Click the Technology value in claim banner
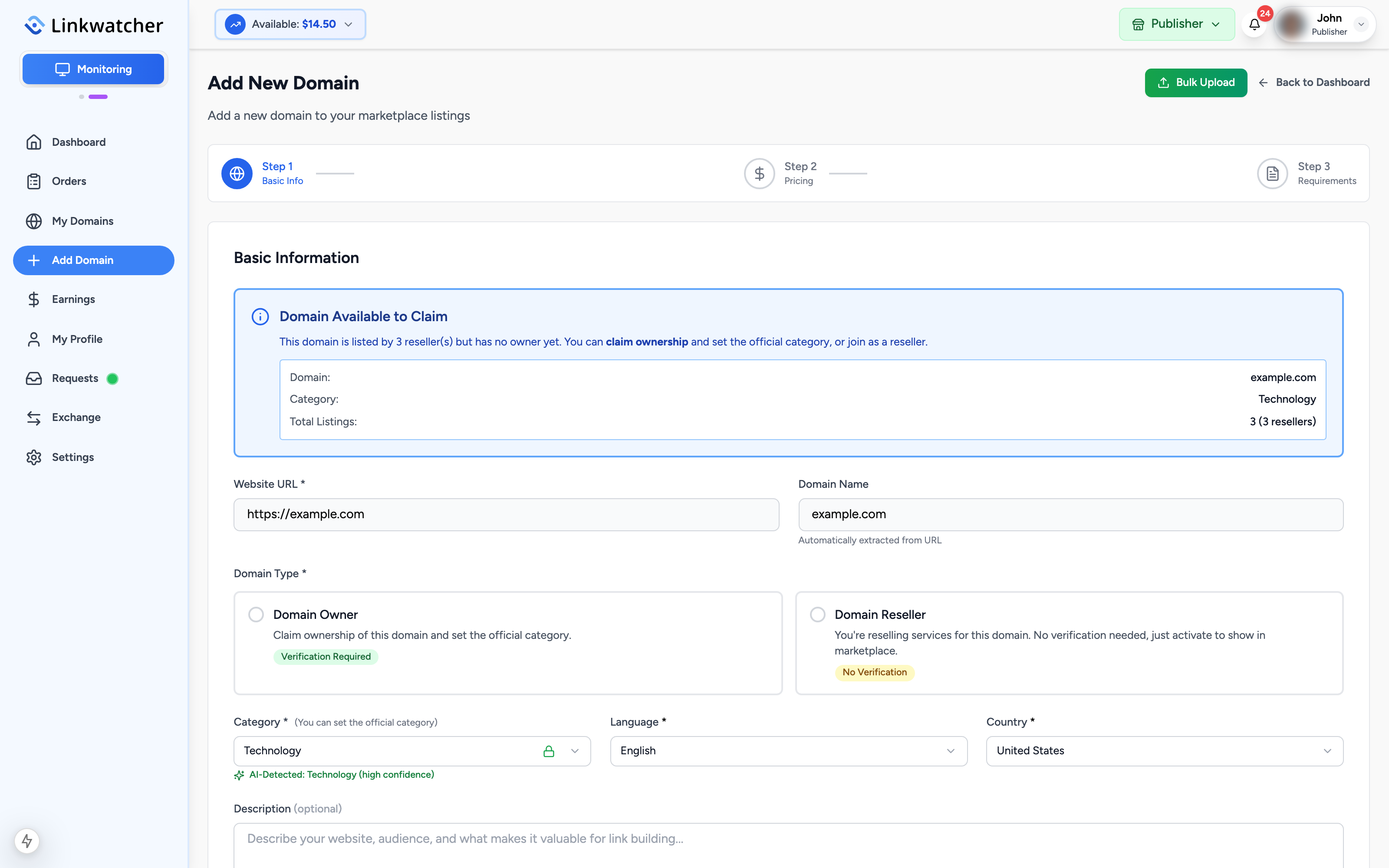This screenshot has height=868, width=1389. pos(1287,400)
